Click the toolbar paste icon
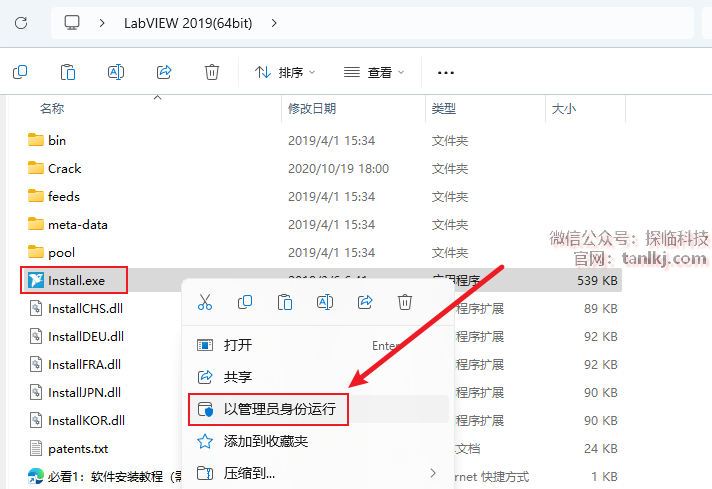The width and height of the screenshot is (712, 489). coord(68,72)
